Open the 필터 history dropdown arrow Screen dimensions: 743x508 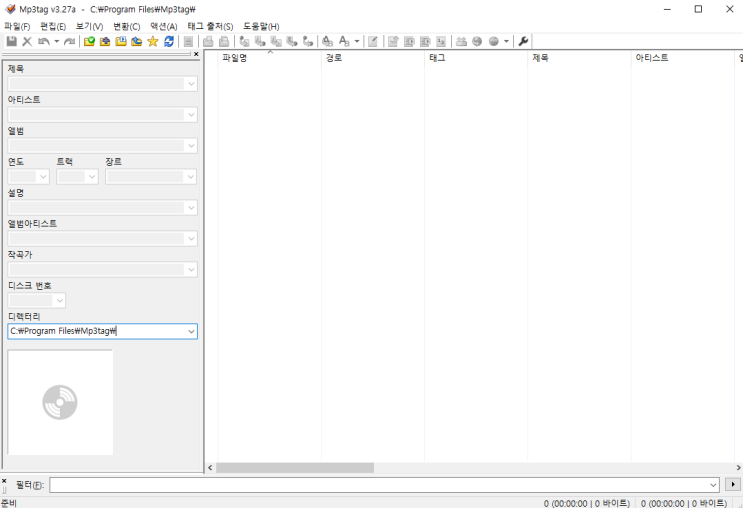[713, 485]
